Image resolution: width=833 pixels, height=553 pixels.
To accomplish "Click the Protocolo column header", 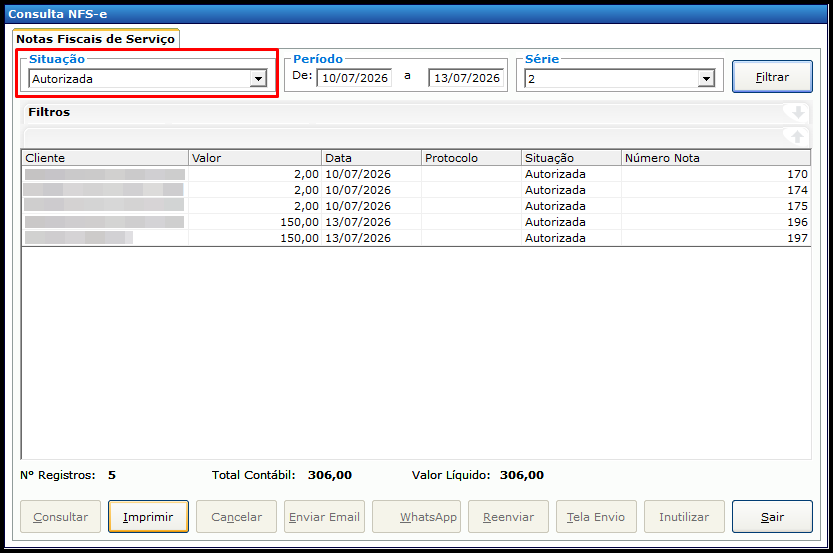I will coord(471,158).
